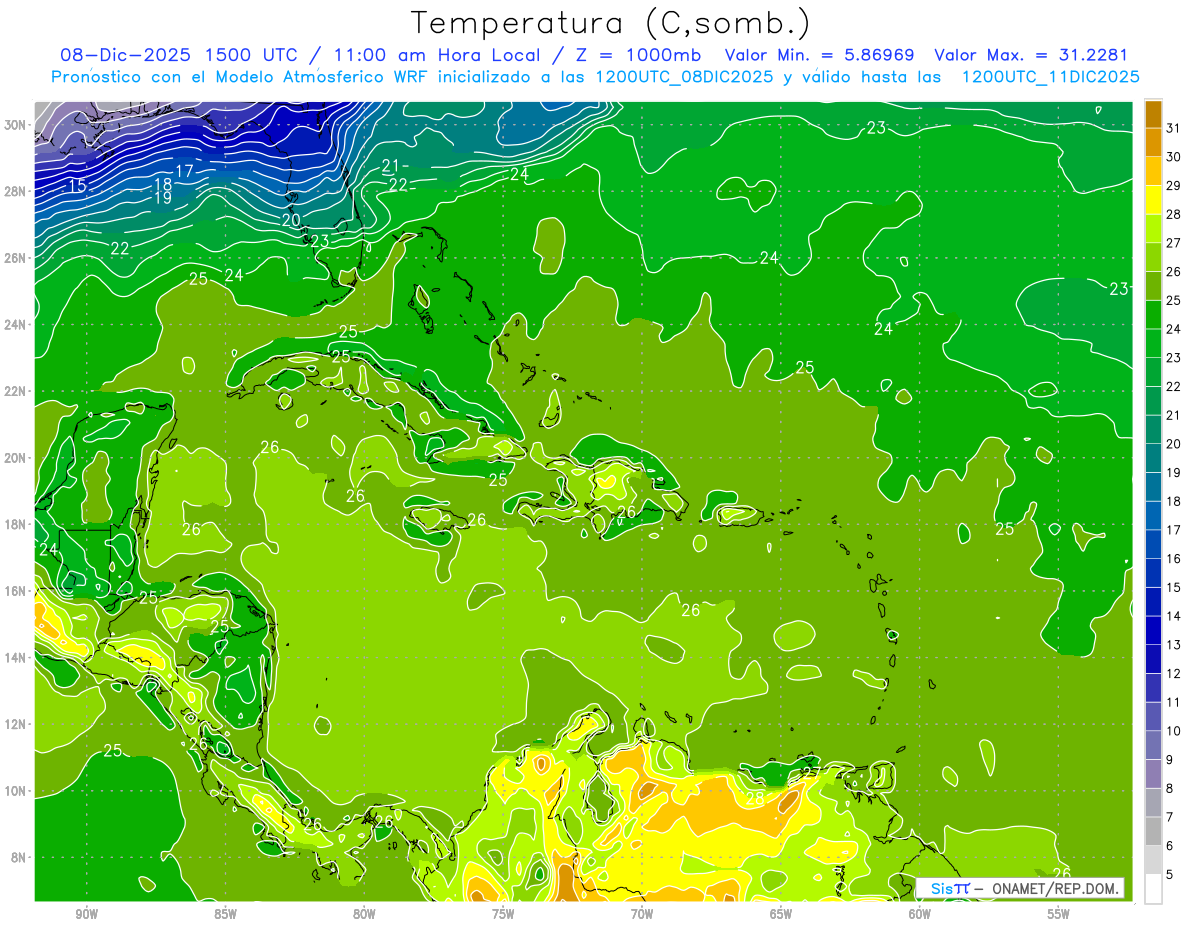Click the 19 isotherm contour label
Screen dimensions: 1200x927
coord(162,198)
